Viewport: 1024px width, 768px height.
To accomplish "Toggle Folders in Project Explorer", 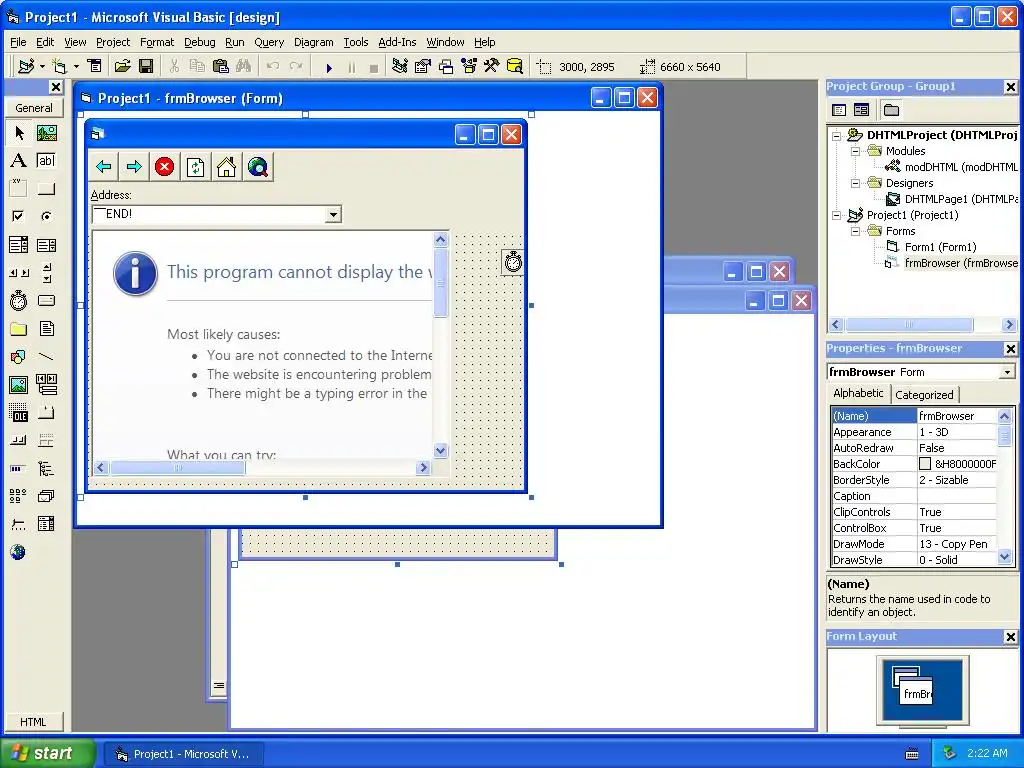I will pyautogui.click(x=891, y=110).
